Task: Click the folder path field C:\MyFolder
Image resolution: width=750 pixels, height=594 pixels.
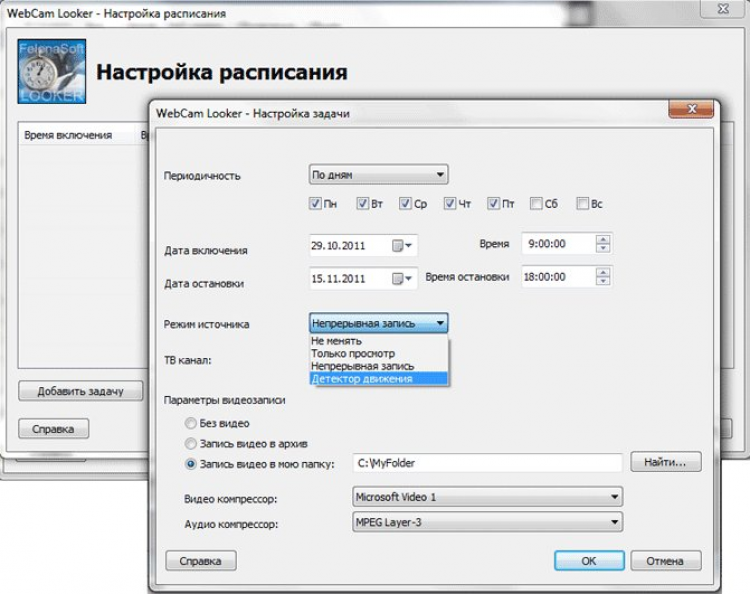Action: click(x=487, y=463)
